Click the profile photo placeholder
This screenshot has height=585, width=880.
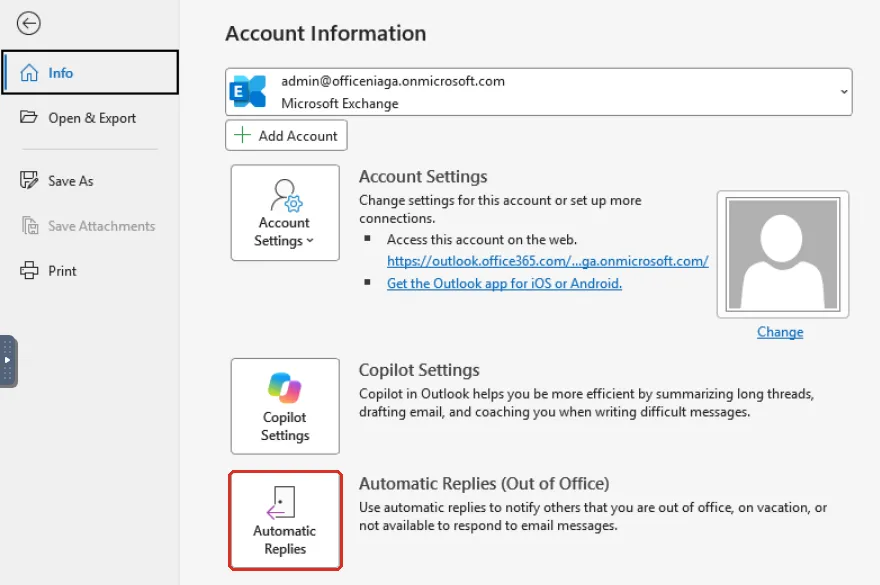tap(783, 254)
